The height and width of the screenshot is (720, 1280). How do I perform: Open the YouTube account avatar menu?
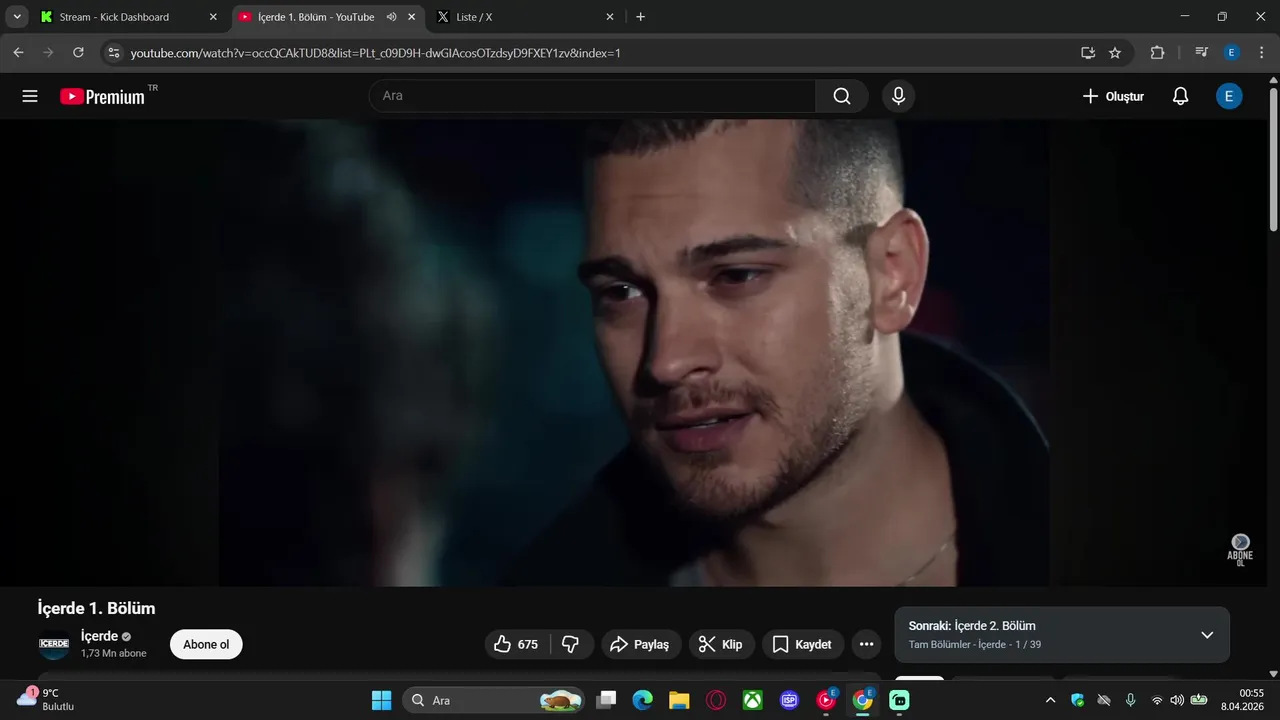[x=1229, y=96]
